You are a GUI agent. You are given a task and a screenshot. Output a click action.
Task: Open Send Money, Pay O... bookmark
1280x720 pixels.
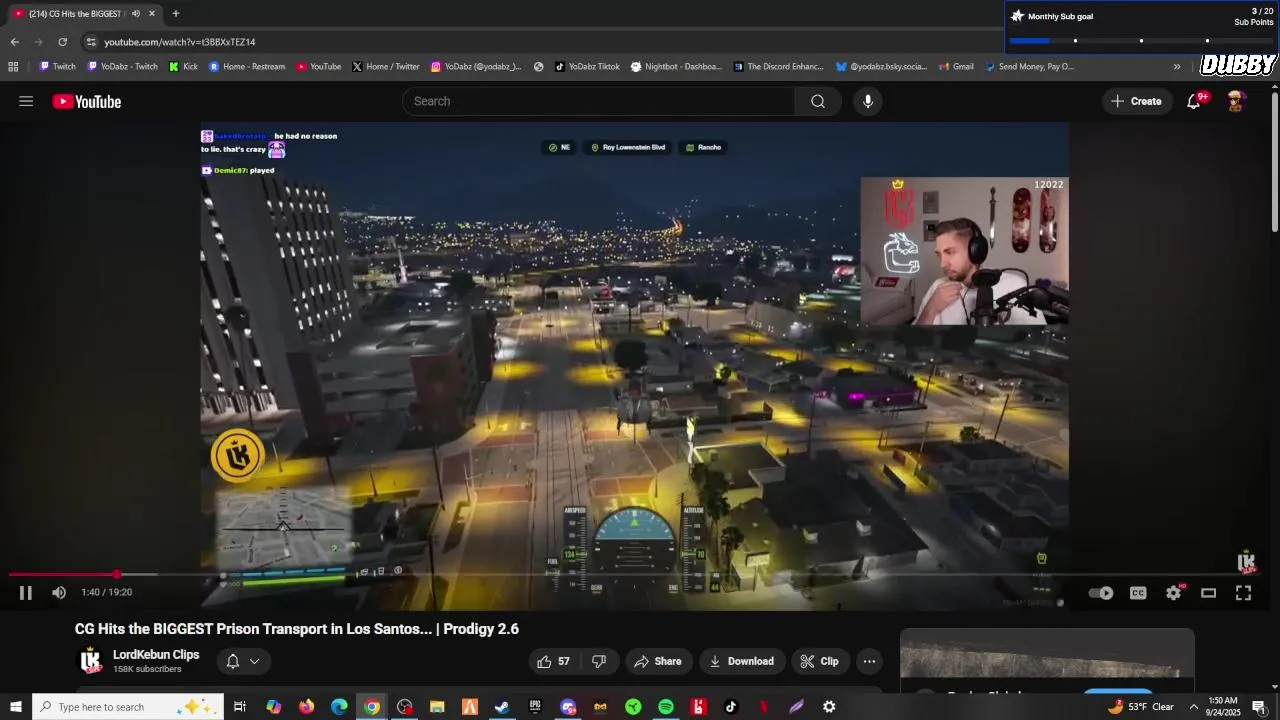click(1030, 66)
